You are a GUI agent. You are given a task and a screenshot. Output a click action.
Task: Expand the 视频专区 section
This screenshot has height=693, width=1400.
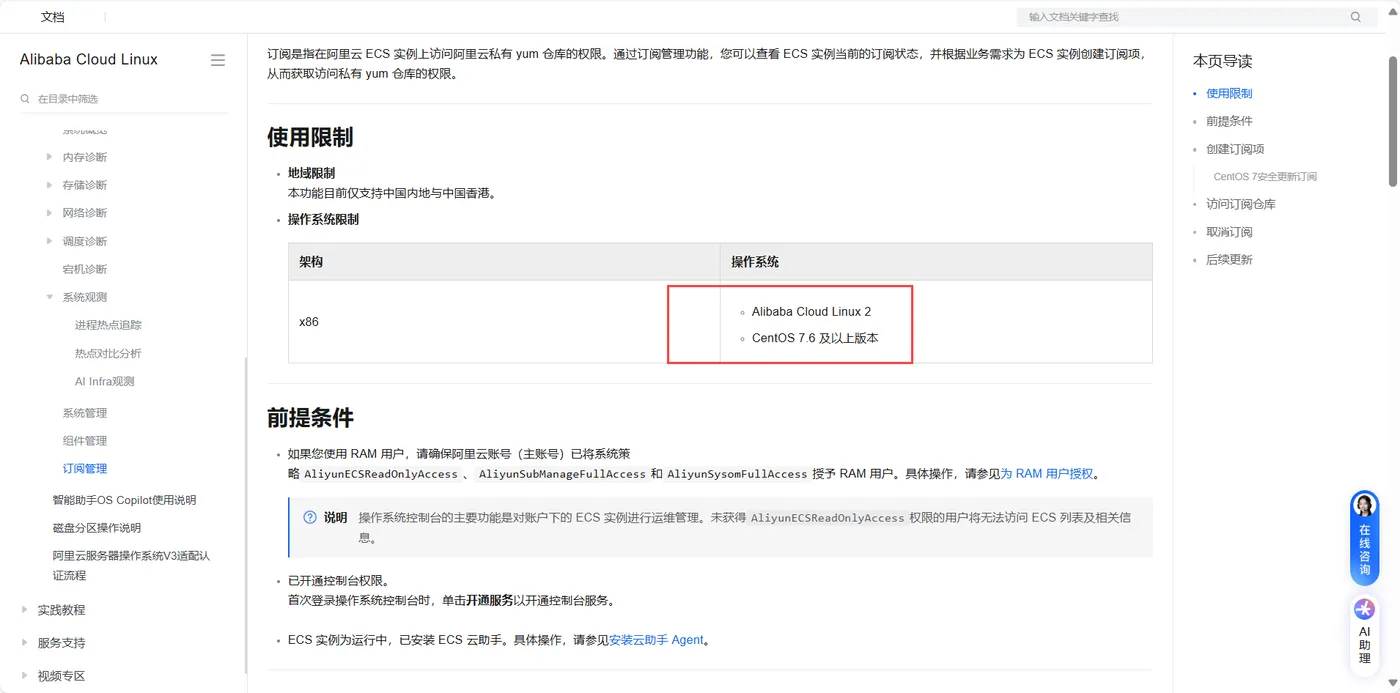[25, 676]
